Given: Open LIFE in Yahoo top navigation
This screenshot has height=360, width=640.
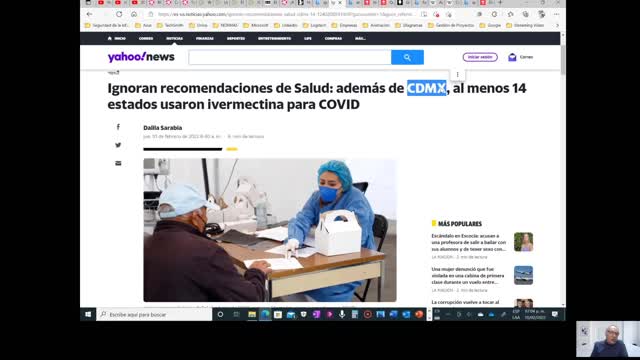Looking at the screenshot, I should [x=308, y=38].
